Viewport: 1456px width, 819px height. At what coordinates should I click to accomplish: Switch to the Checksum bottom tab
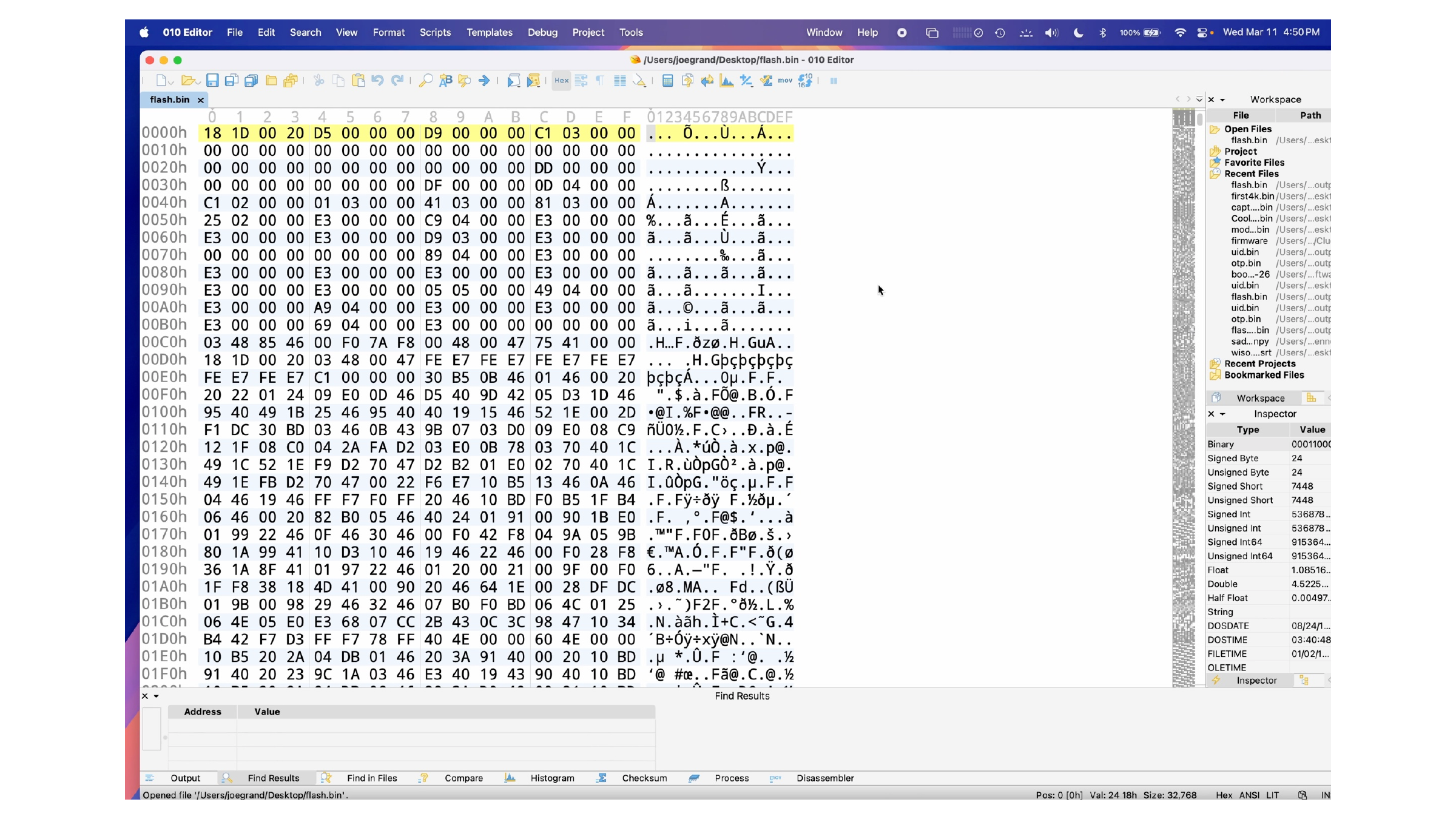point(644,778)
